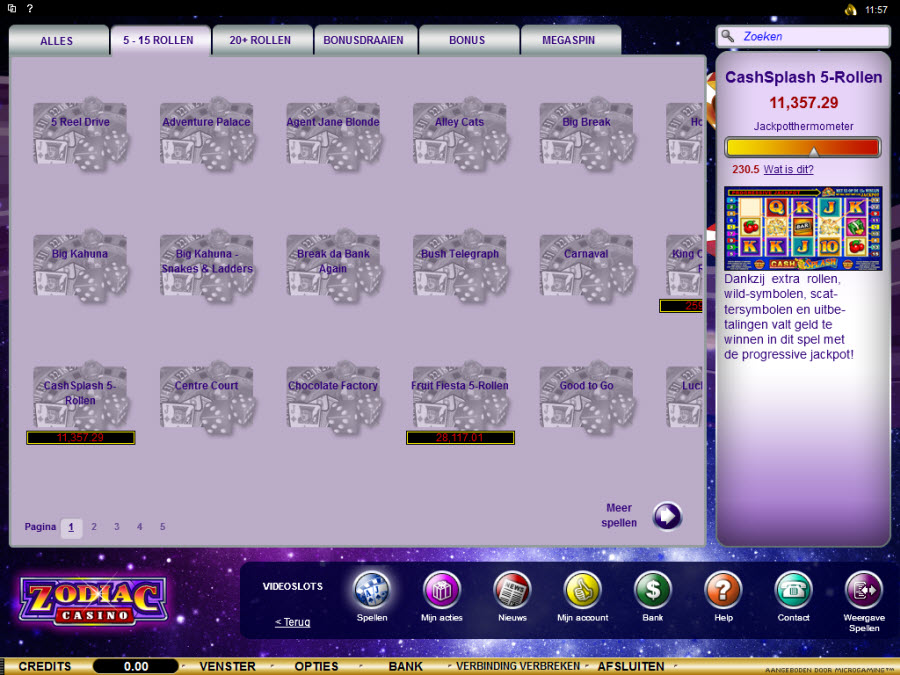Switch Weergave Spellen view icon
Image resolution: width=900 pixels, height=675 pixels.
tap(864, 590)
